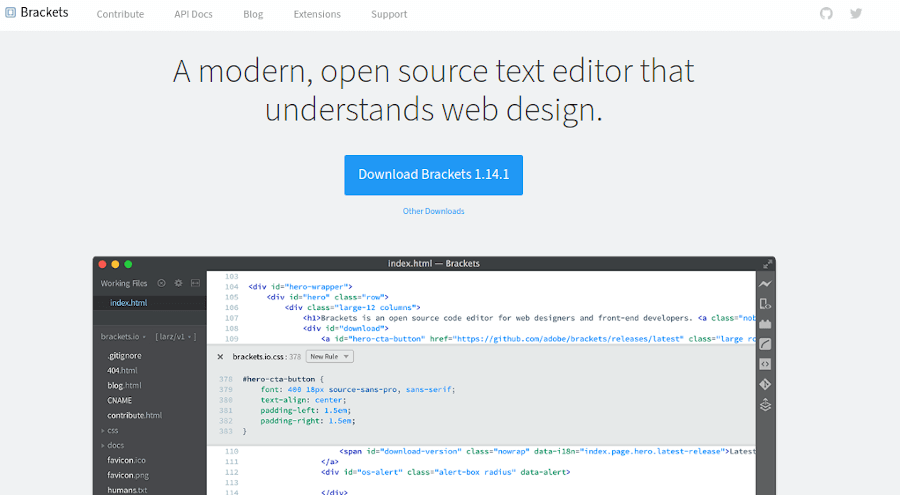
Task: Click the padding-left: 1.5em line
Action: coord(305,411)
